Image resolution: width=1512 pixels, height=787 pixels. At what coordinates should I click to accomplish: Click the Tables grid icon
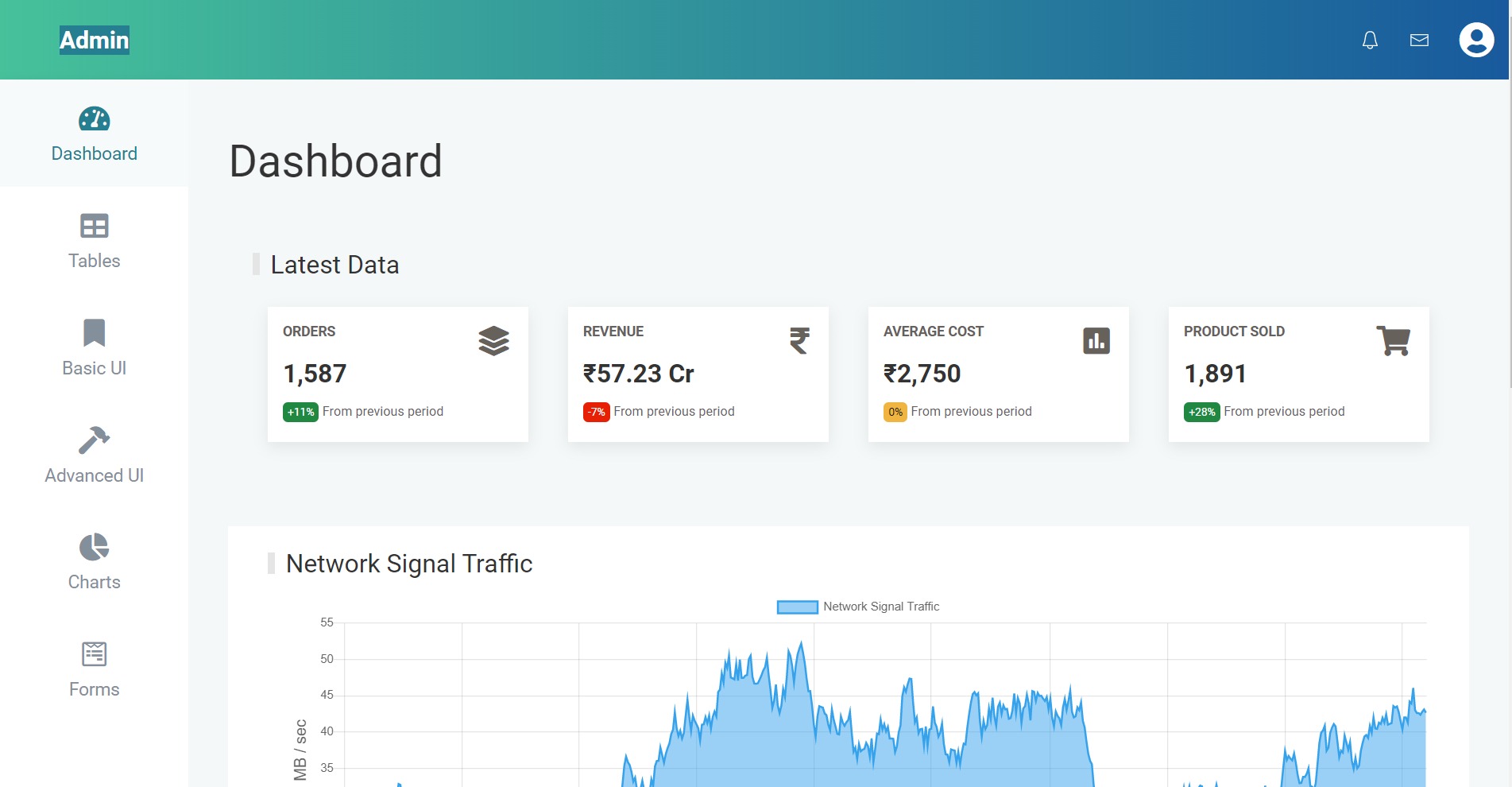(95, 227)
